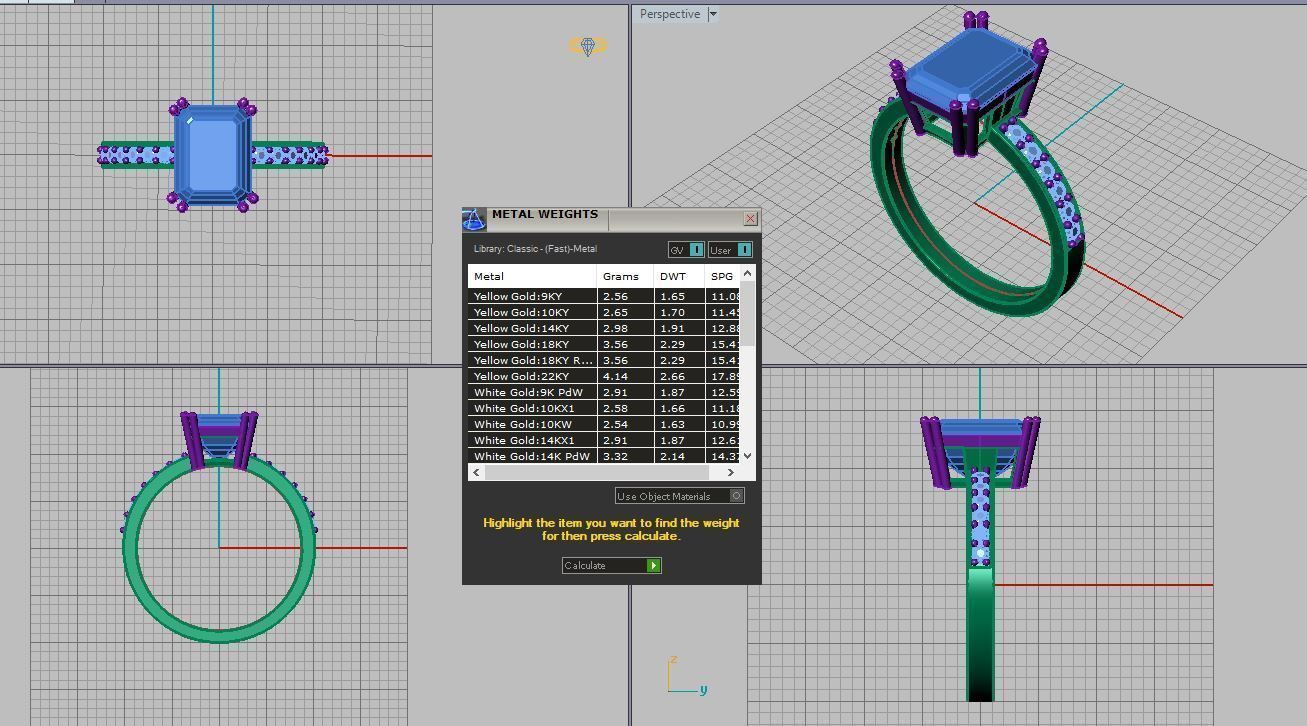Click the blue emerald-cut gem in perspective view
Image resolution: width=1307 pixels, height=726 pixels.
click(970, 68)
